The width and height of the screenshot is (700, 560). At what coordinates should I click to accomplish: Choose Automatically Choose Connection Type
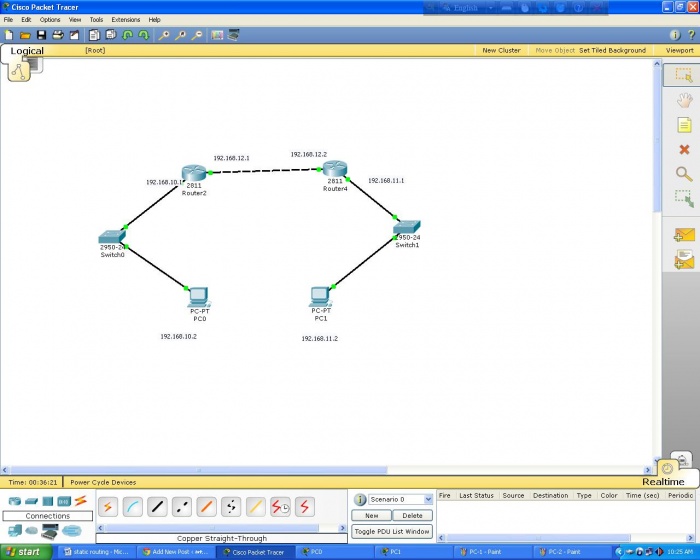click(108, 507)
